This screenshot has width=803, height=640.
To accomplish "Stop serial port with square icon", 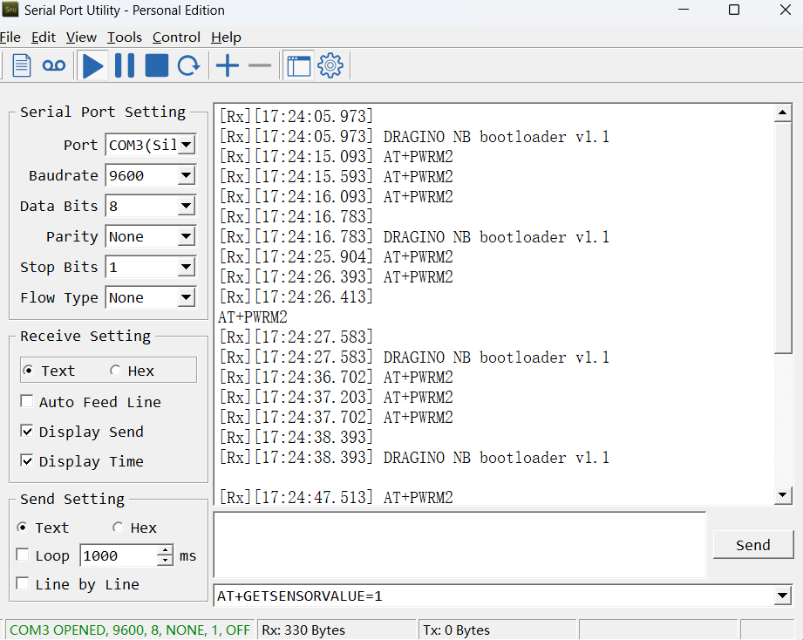I will point(157,66).
